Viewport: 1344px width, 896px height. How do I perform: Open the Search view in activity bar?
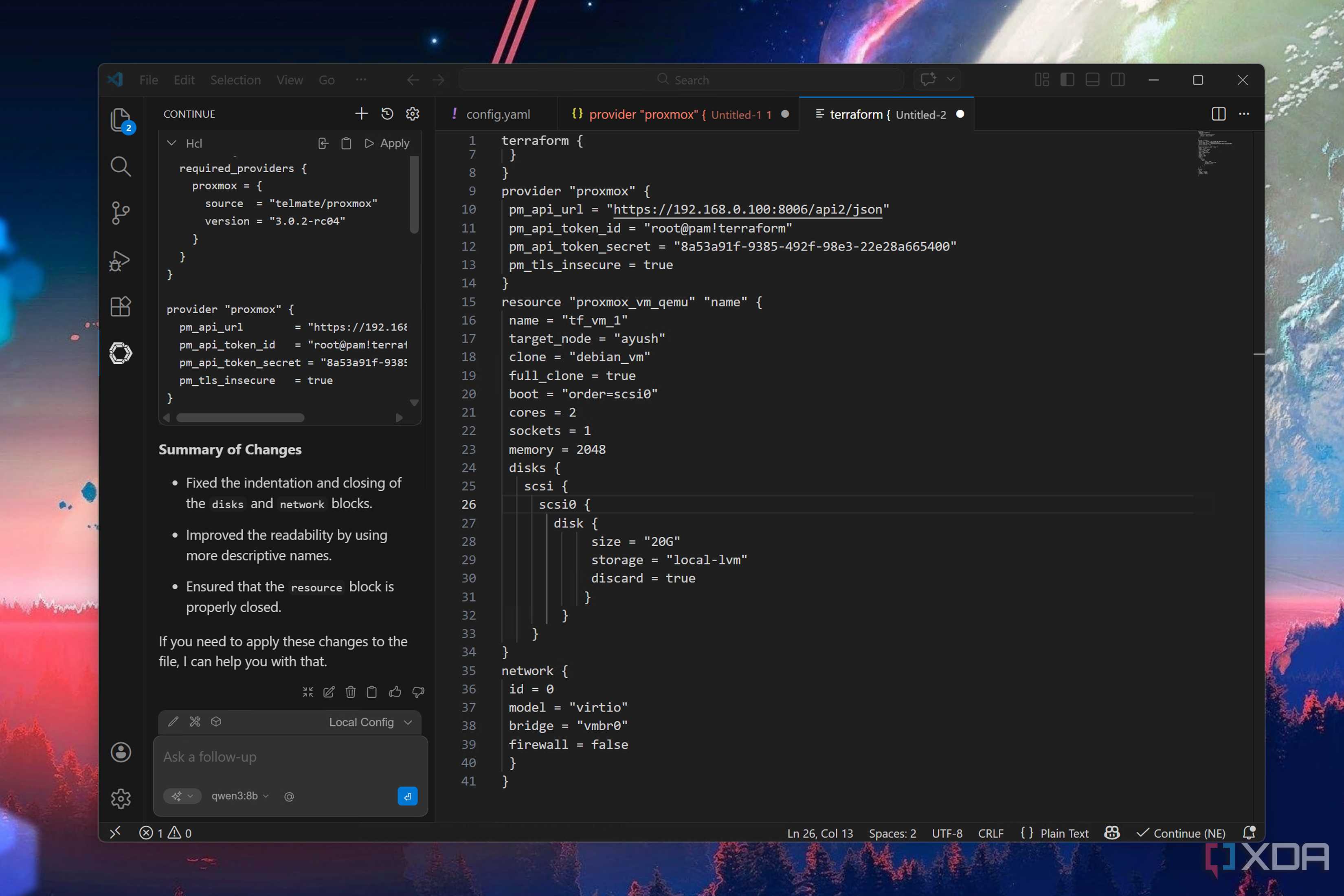click(121, 166)
